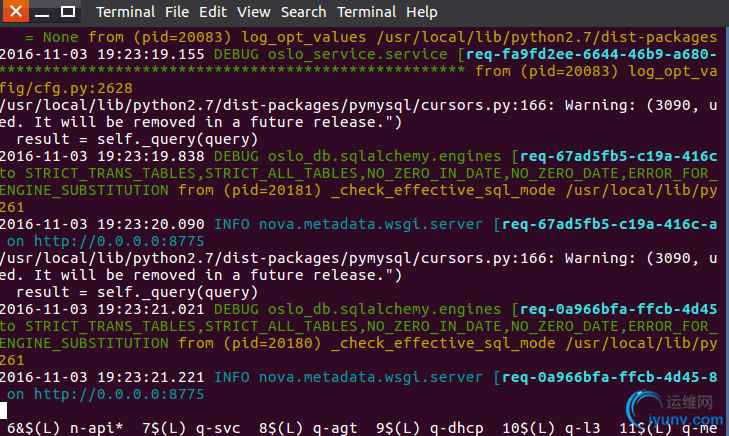The height and width of the screenshot is (436, 729).
Task: Close the terminal window
Action: coord(13,13)
